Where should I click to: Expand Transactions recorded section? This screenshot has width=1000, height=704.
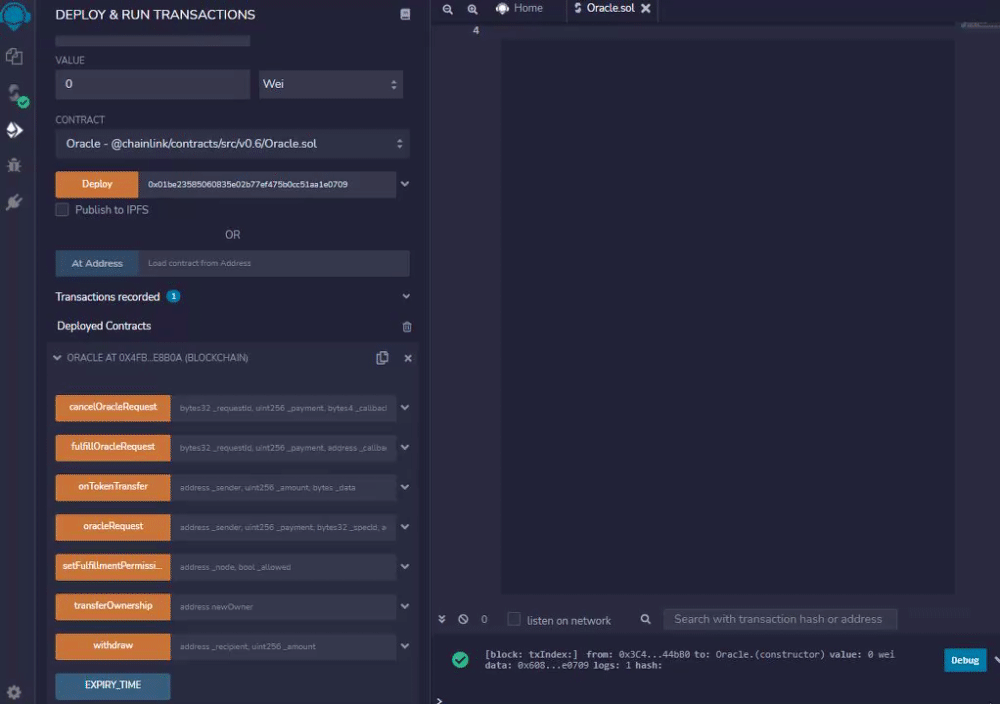point(406,297)
